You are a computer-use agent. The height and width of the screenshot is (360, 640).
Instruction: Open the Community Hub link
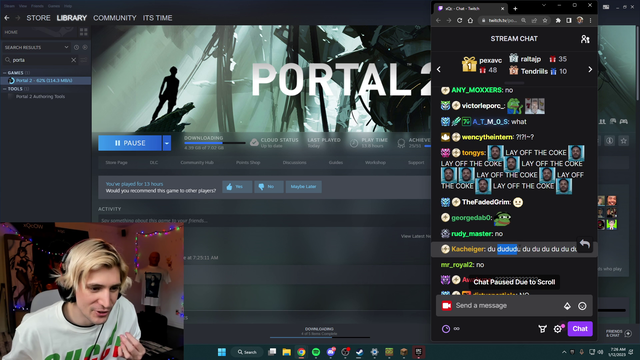click(x=197, y=162)
